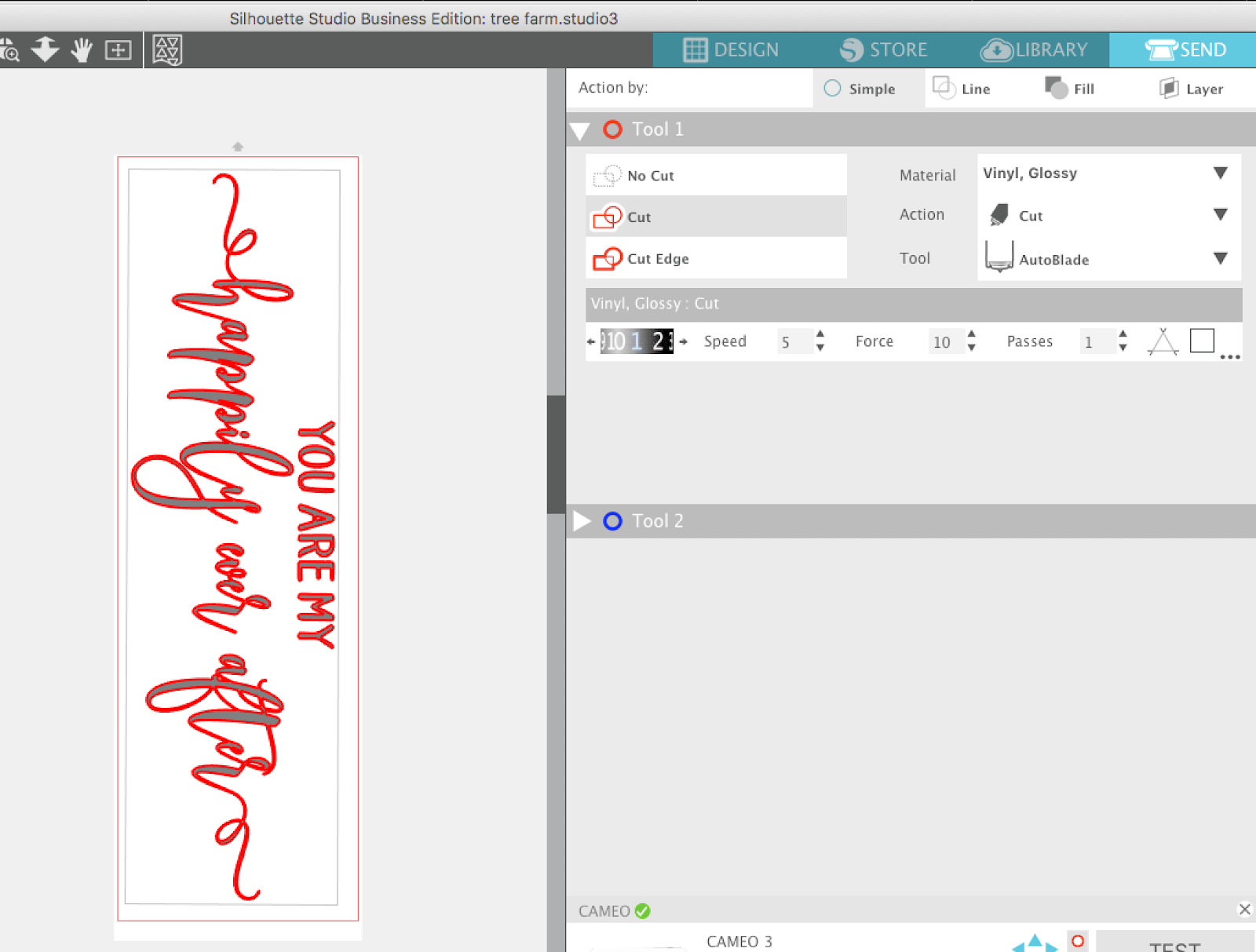Click the Fit to Window icon
Screen dimensions: 1256x952
119,49
